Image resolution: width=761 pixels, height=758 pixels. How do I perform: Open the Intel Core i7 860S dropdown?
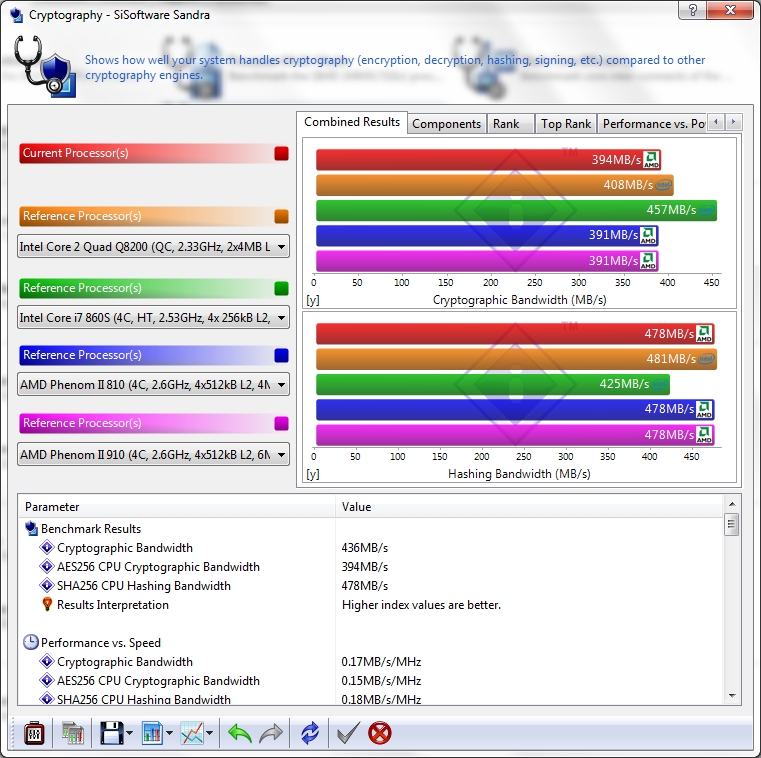(153, 317)
